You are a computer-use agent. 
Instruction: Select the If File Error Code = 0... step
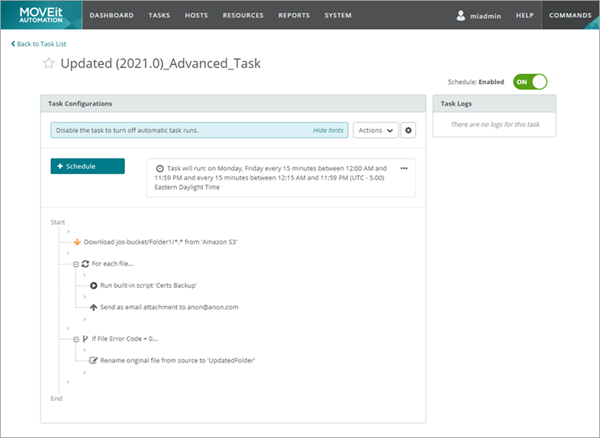point(124,339)
